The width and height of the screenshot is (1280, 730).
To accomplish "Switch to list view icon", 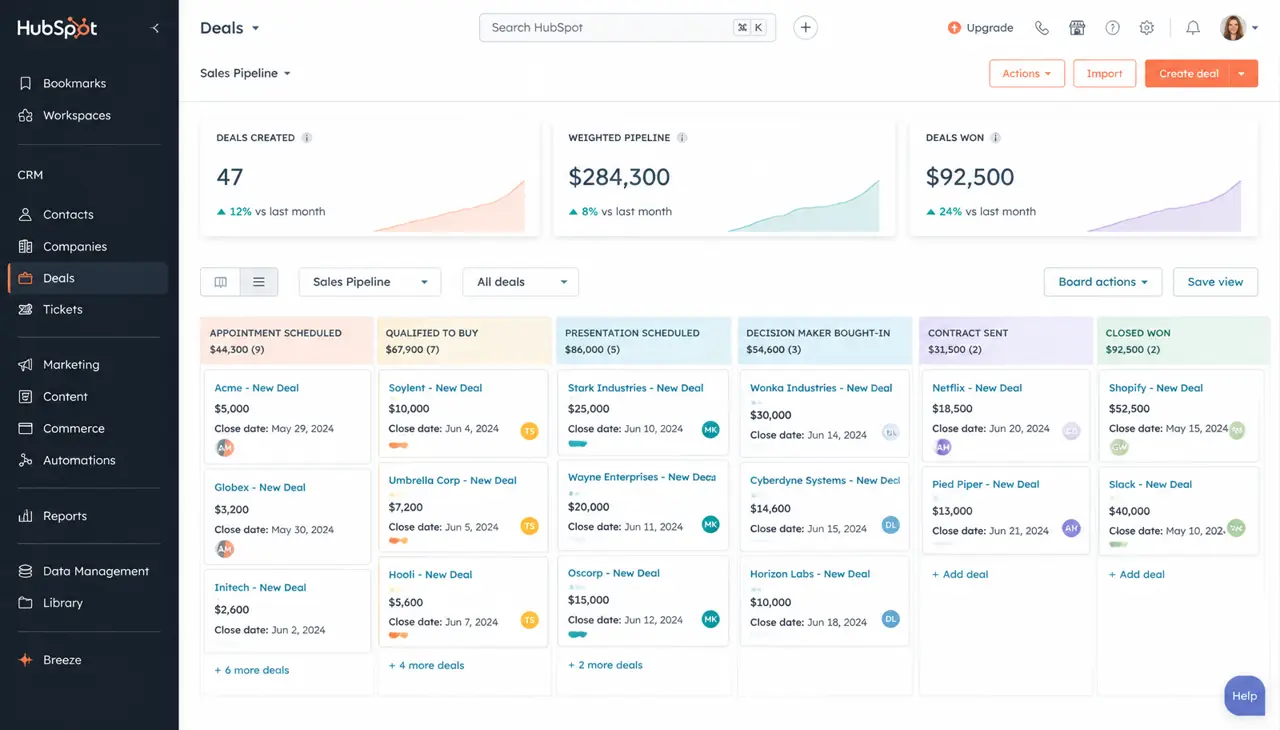I will [259, 282].
